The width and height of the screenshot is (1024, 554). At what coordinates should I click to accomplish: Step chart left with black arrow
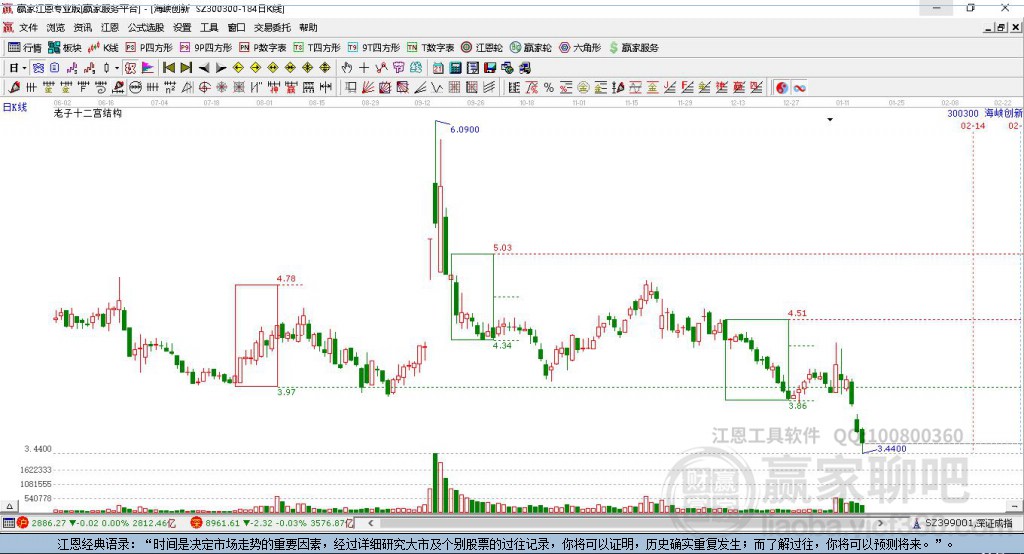pos(204,68)
